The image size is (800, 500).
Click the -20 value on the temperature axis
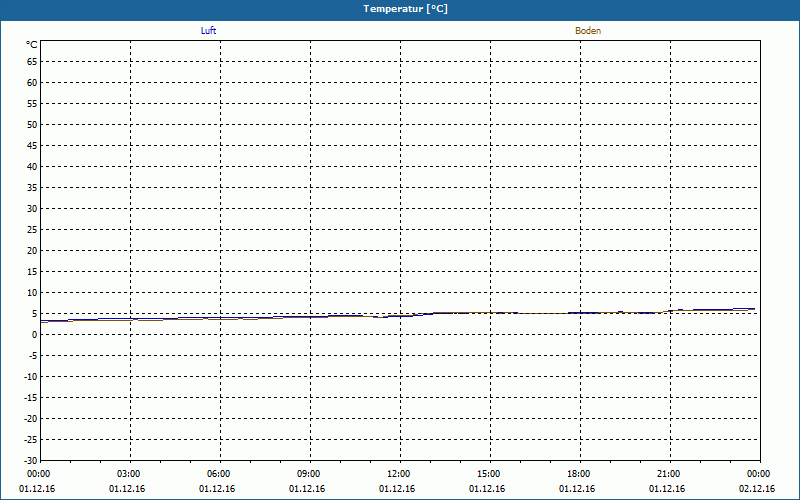pos(30,419)
